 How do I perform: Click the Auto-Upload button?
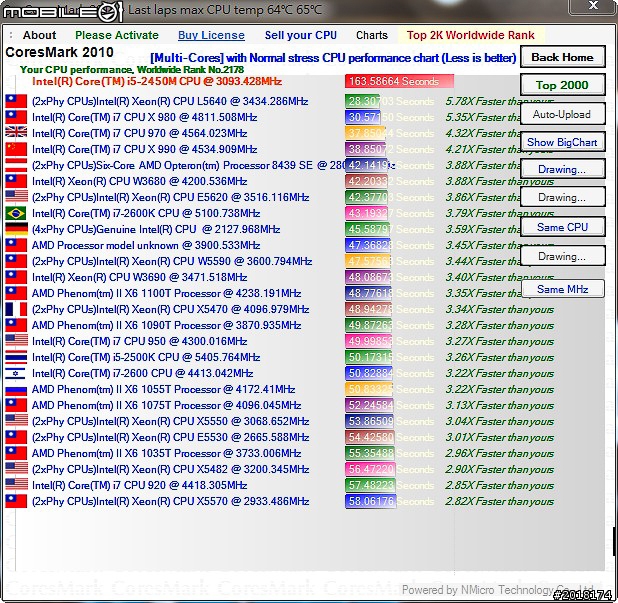point(562,114)
